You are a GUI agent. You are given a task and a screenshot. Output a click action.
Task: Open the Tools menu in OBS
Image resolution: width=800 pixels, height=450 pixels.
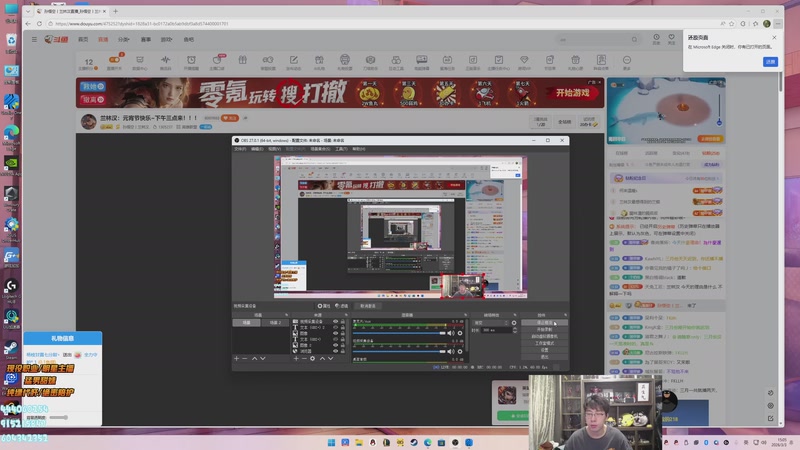(x=341, y=149)
